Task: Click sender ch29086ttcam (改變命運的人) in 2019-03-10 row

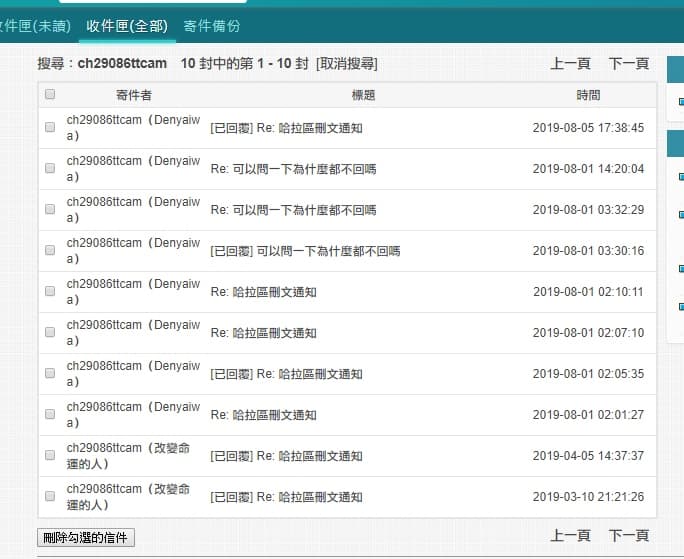Action: pyautogui.click(x=128, y=497)
